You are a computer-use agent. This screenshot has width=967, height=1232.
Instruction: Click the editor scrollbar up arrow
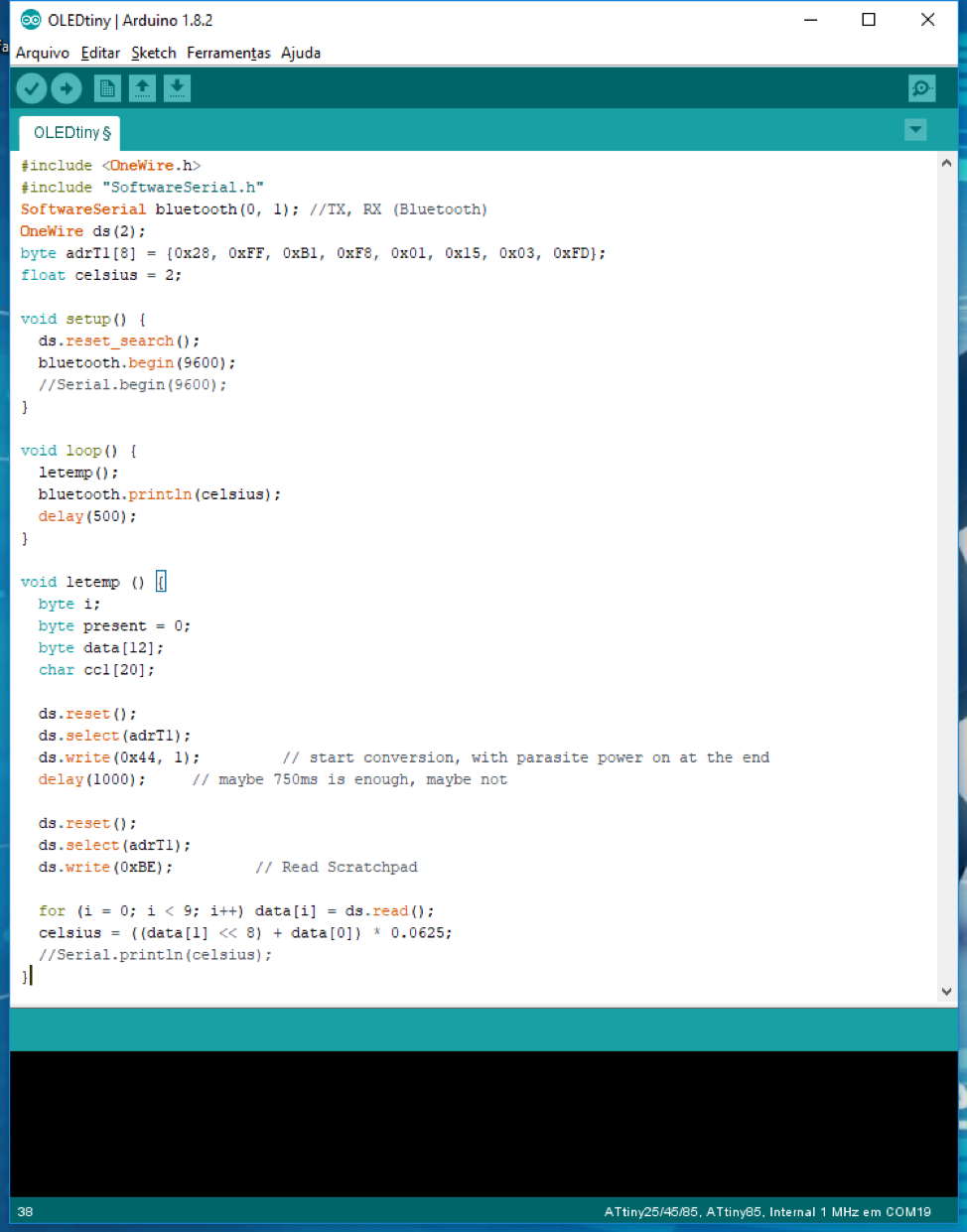(x=946, y=163)
